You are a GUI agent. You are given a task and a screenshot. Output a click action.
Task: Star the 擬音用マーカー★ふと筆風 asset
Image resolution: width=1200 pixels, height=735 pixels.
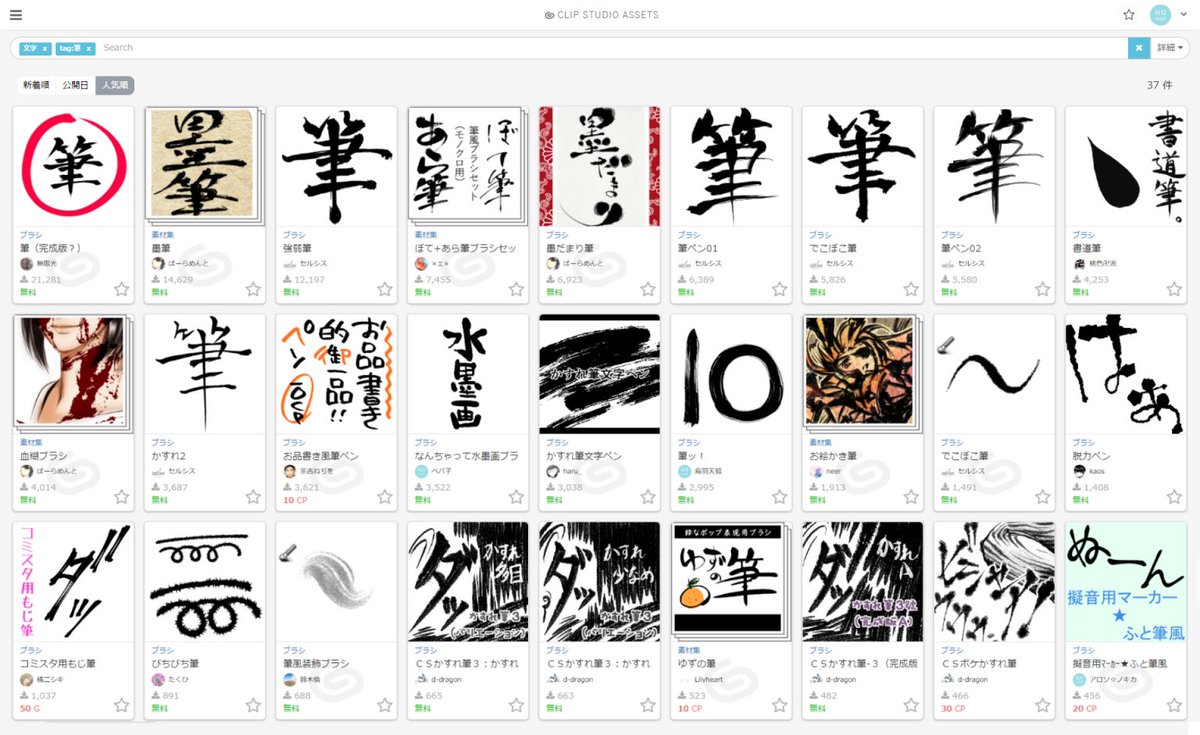[x=1175, y=705]
